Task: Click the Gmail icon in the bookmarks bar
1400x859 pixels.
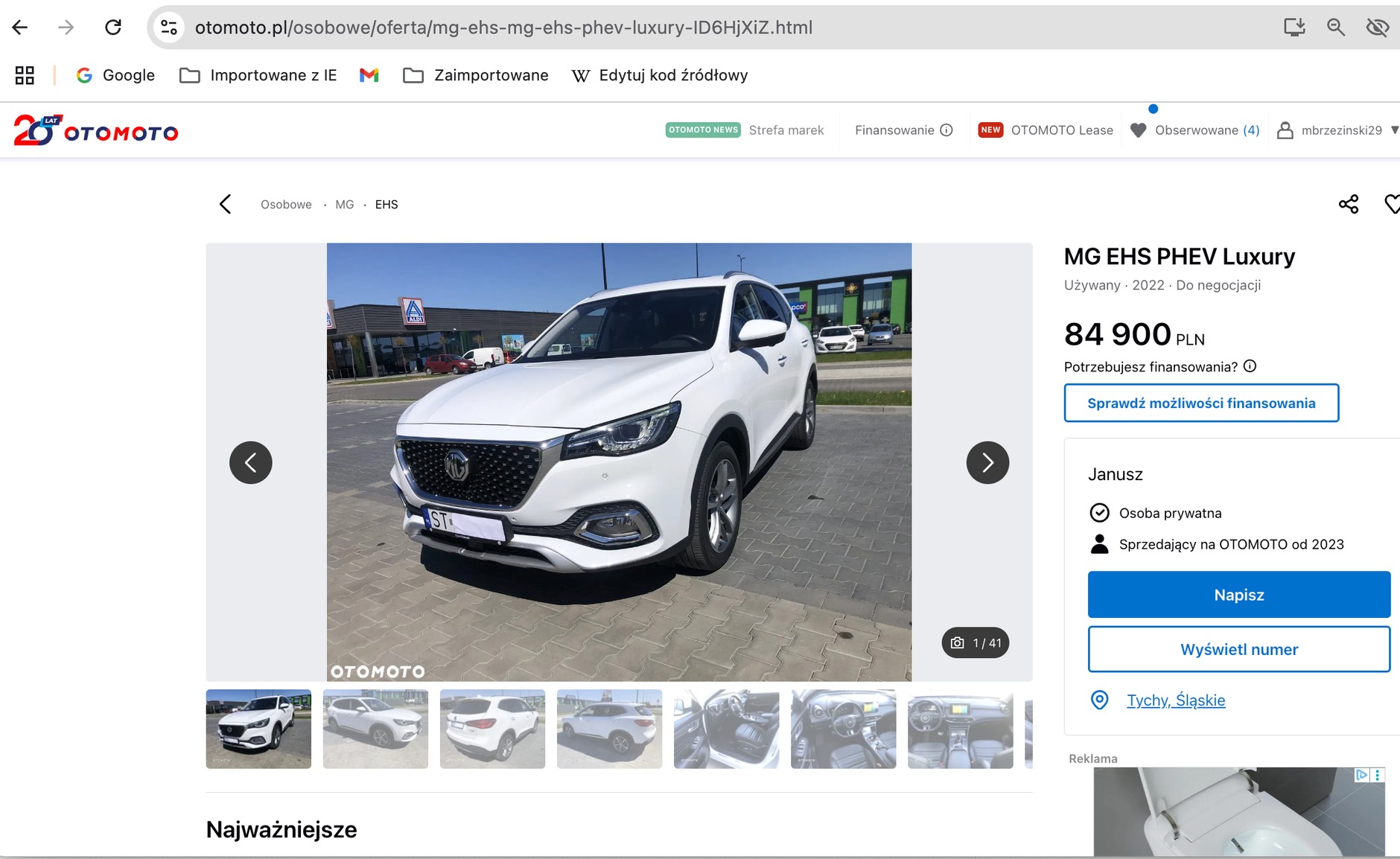Action: pos(369,74)
